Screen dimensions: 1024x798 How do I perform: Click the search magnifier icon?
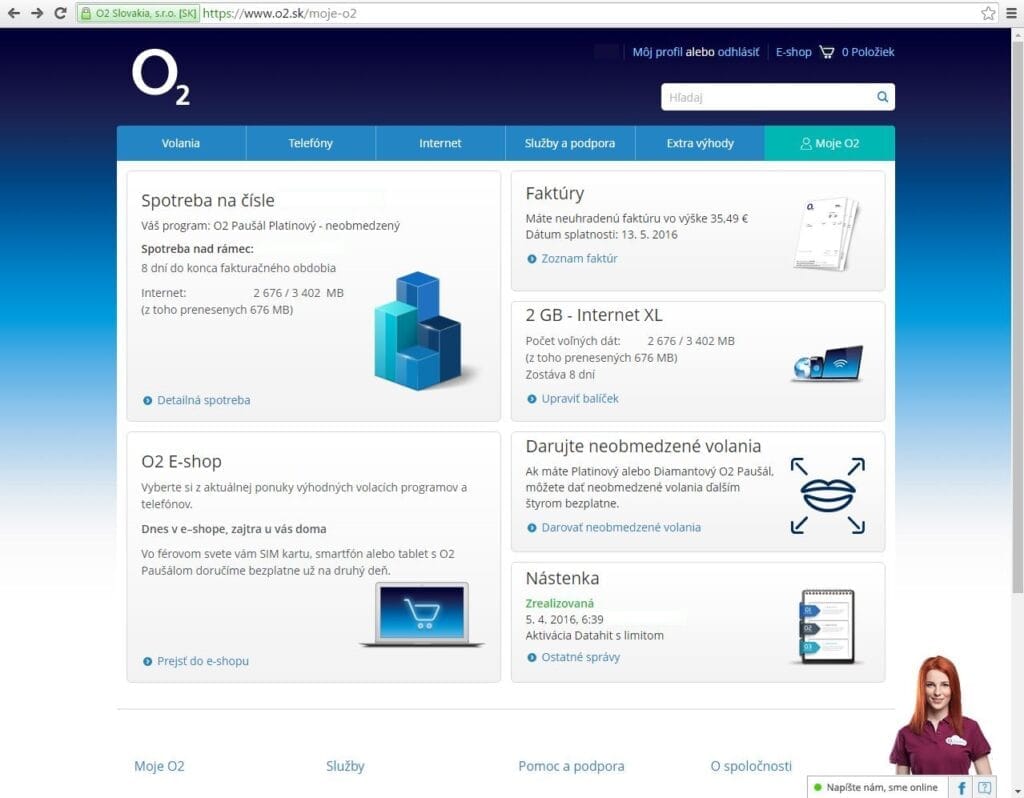882,97
